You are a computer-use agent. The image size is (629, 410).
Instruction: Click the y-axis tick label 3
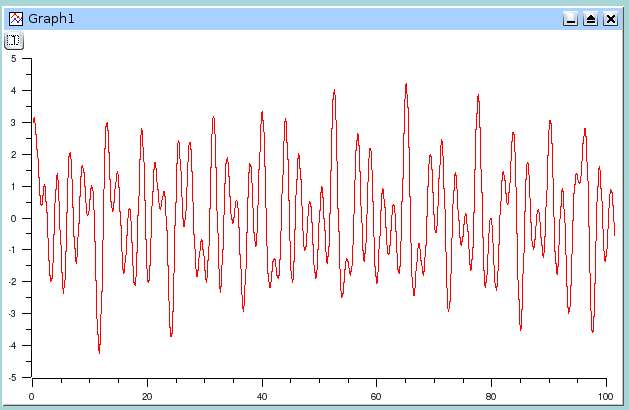pos(14,122)
